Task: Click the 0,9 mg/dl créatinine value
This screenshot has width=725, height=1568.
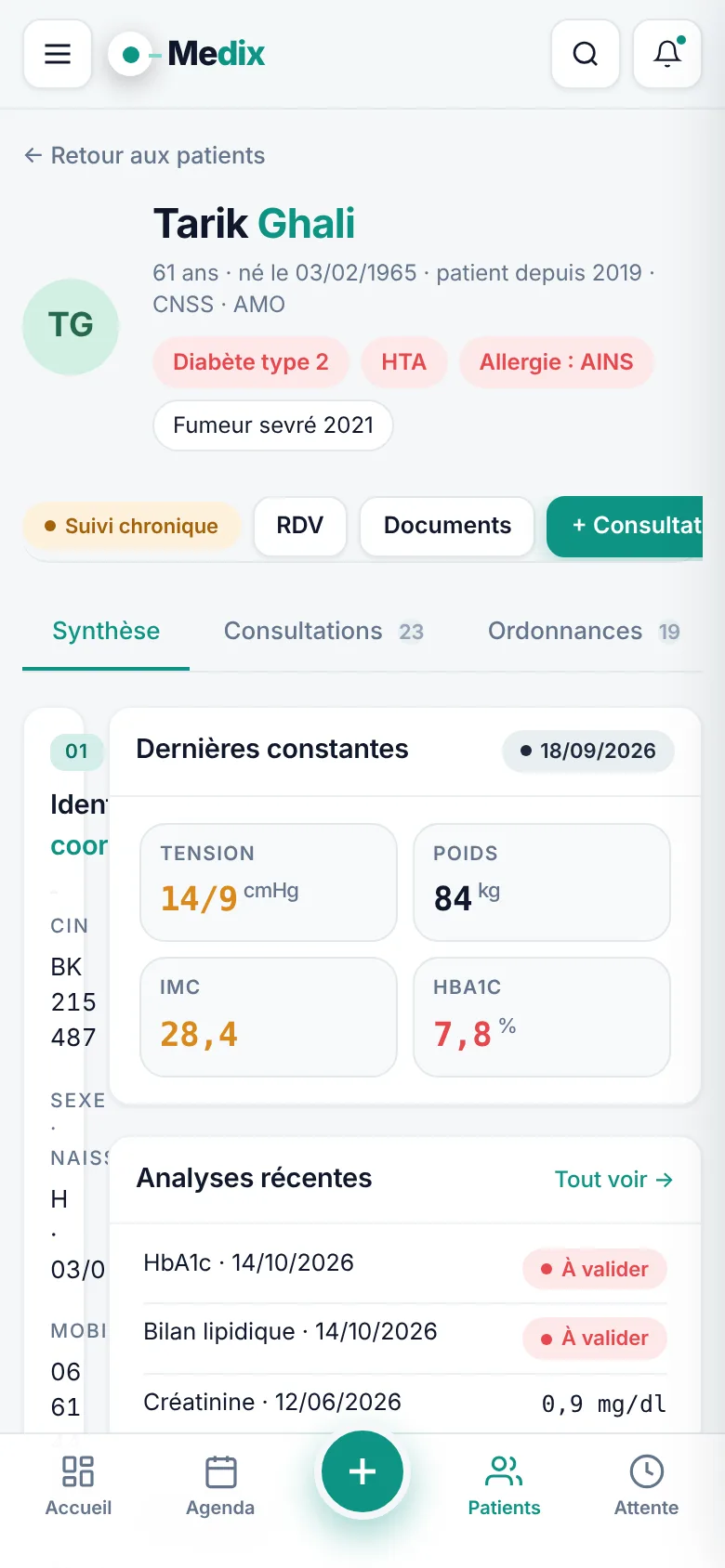Action: point(604,1404)
